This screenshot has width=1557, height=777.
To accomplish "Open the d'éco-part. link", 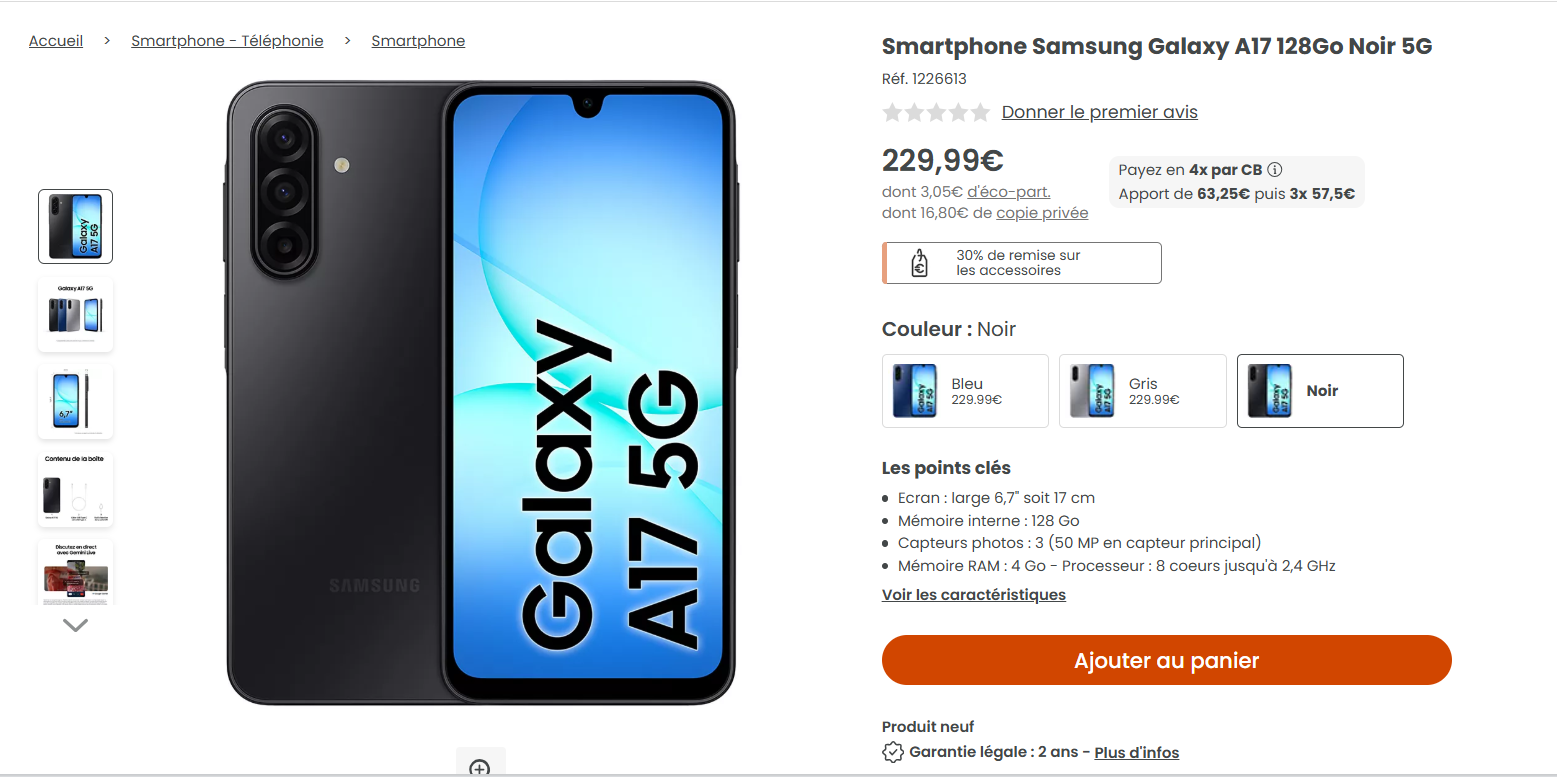I will [x=1008, y=192].
